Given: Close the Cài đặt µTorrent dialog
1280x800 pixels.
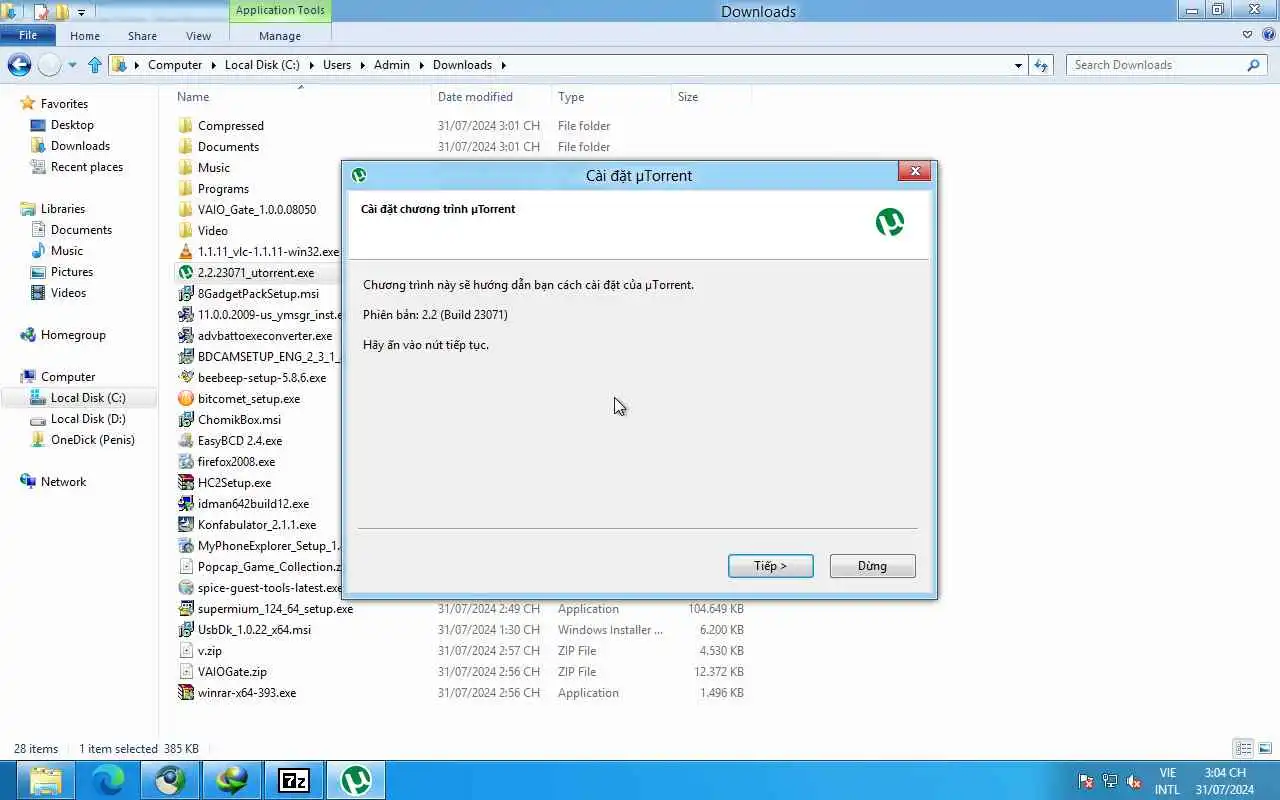Looking at the screenshot, I should [914, 172].
